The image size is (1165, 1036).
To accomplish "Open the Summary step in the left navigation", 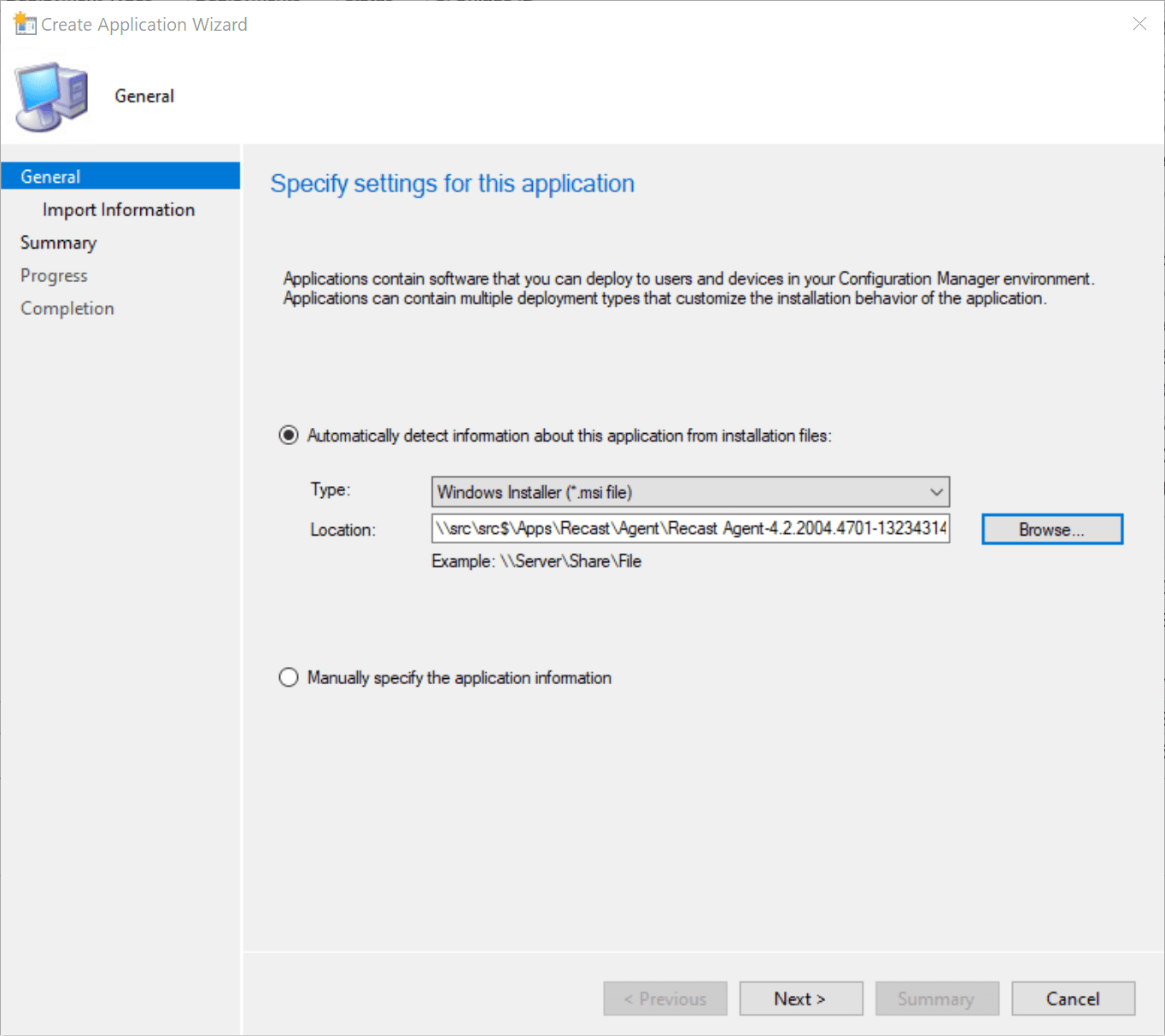I will pos(58,243).
